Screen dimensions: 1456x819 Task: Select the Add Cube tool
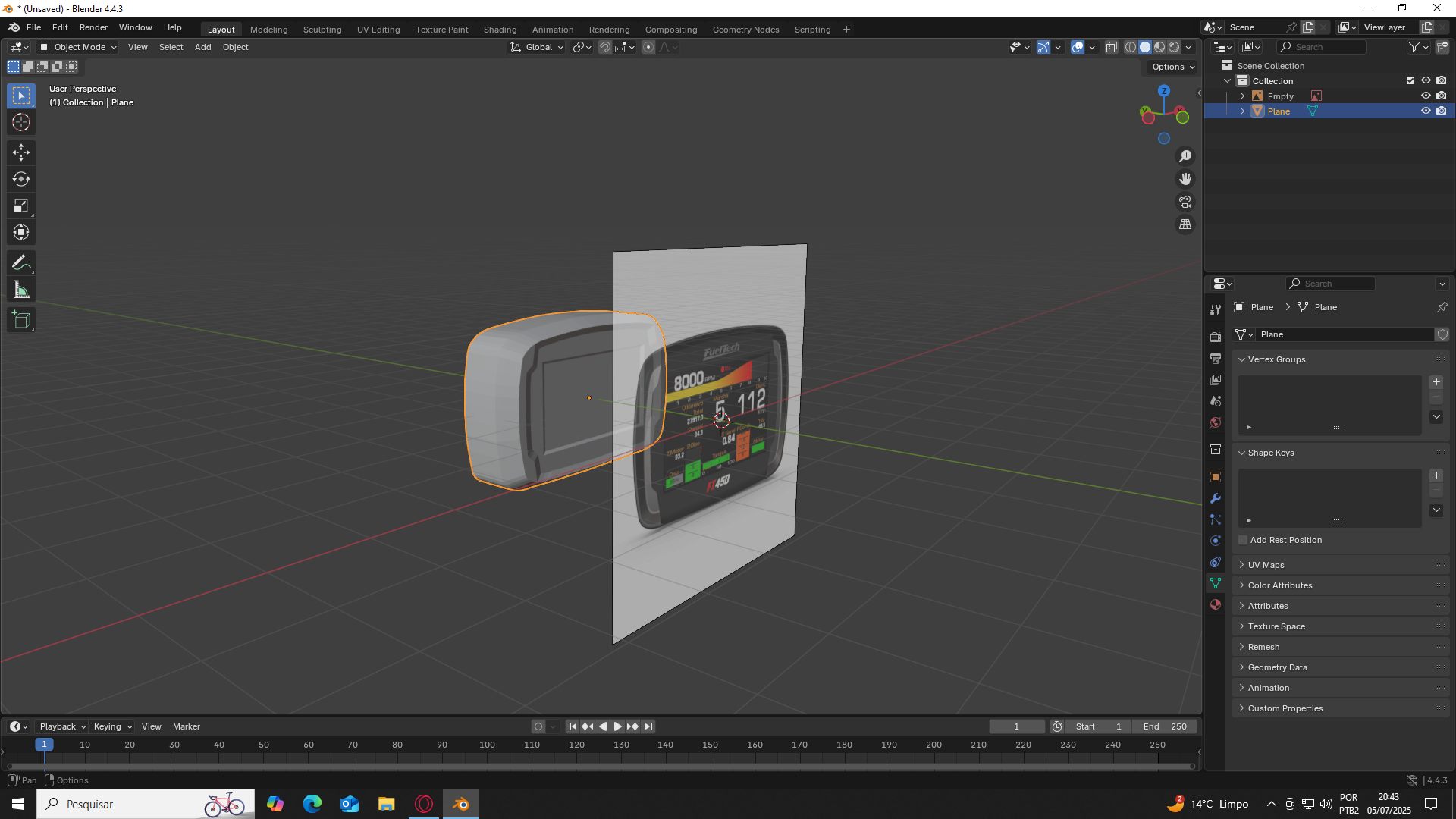[x=21, y=320]
